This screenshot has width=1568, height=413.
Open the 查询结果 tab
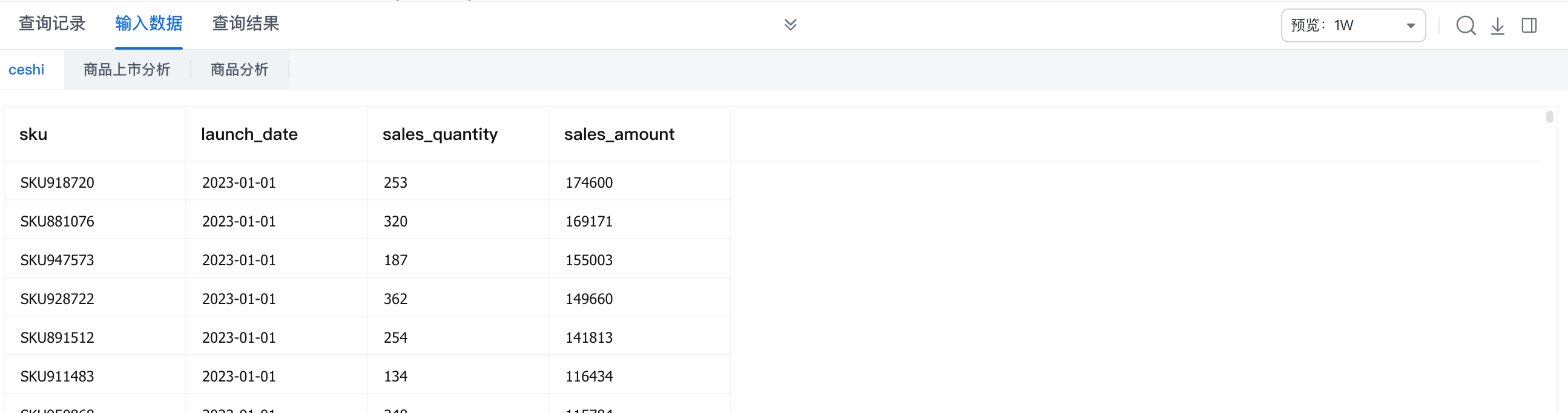pos(245,24)
